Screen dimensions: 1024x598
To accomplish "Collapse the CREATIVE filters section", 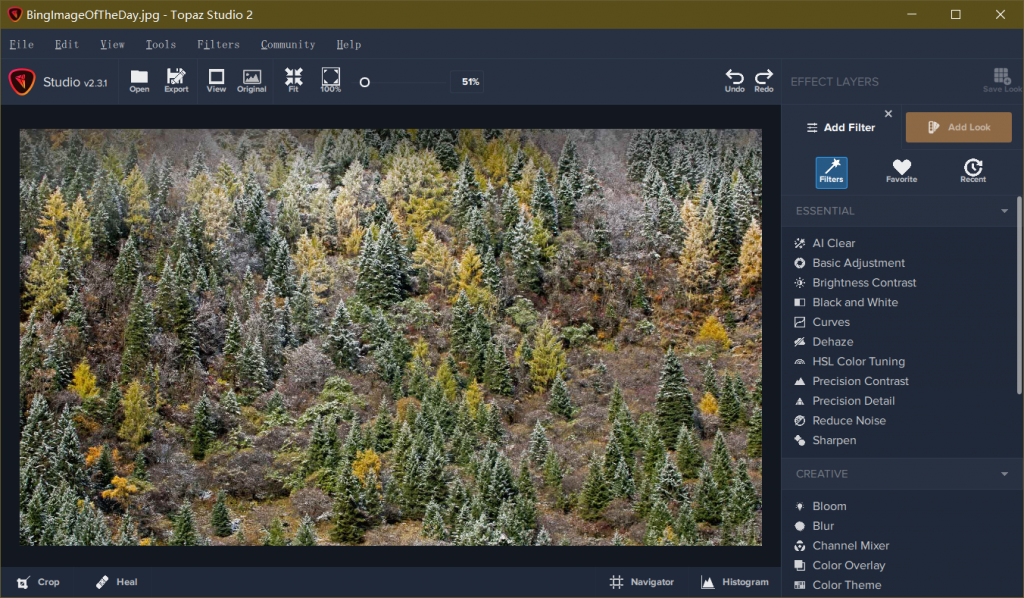I will [x=1004, y=474].
